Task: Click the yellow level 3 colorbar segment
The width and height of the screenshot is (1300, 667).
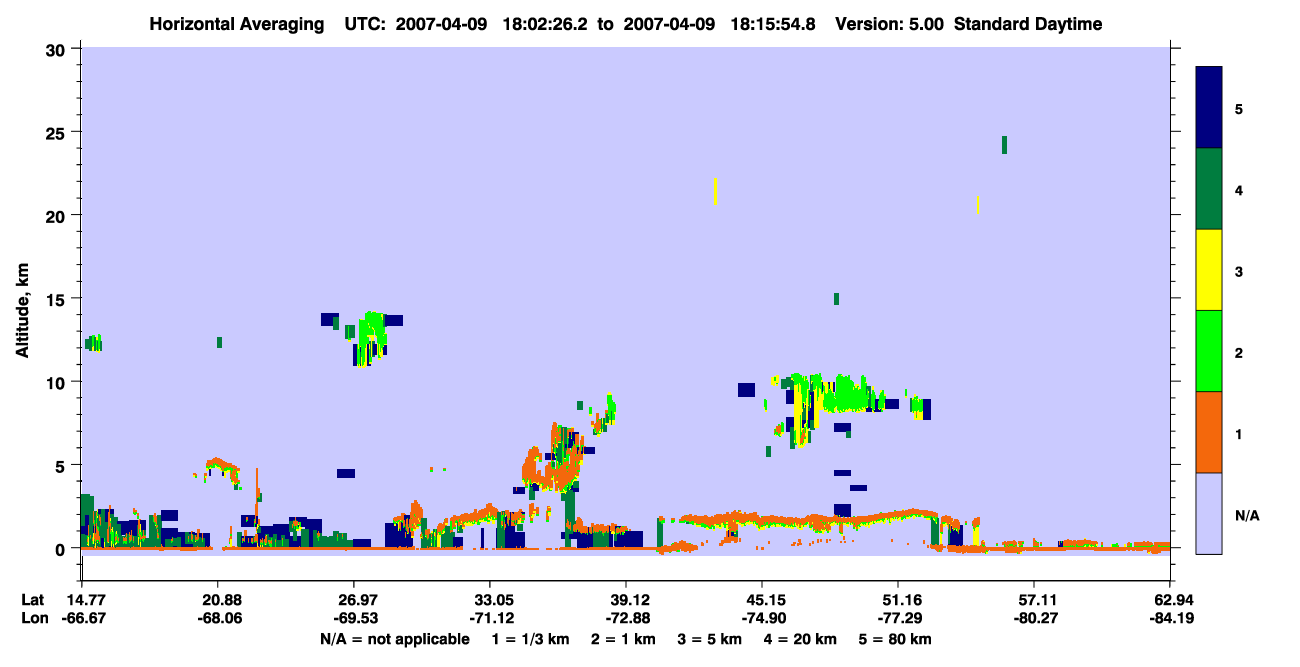Action: tap(1209, 270)
